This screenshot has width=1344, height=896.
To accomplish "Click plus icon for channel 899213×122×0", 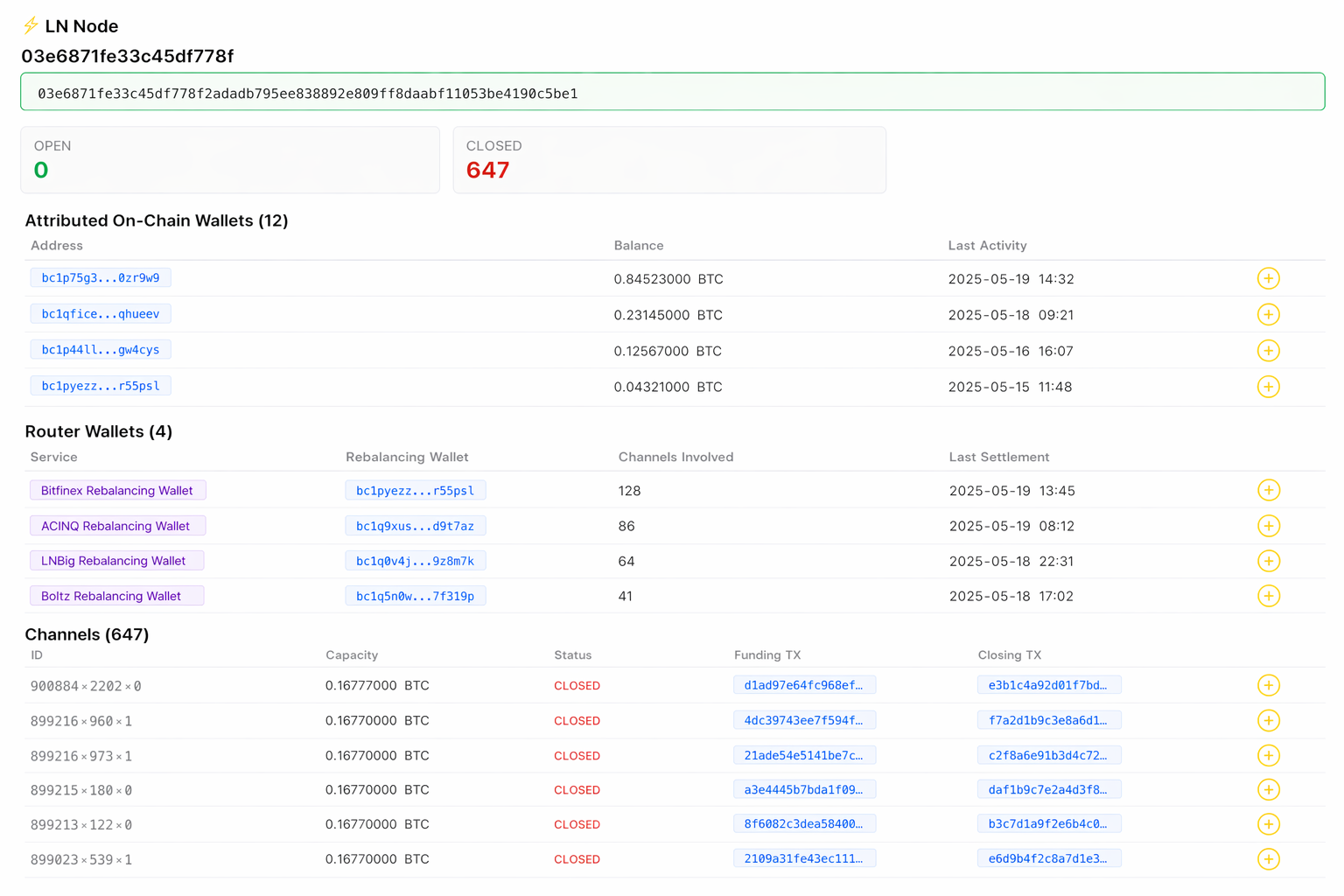I will click(1268, 824).
